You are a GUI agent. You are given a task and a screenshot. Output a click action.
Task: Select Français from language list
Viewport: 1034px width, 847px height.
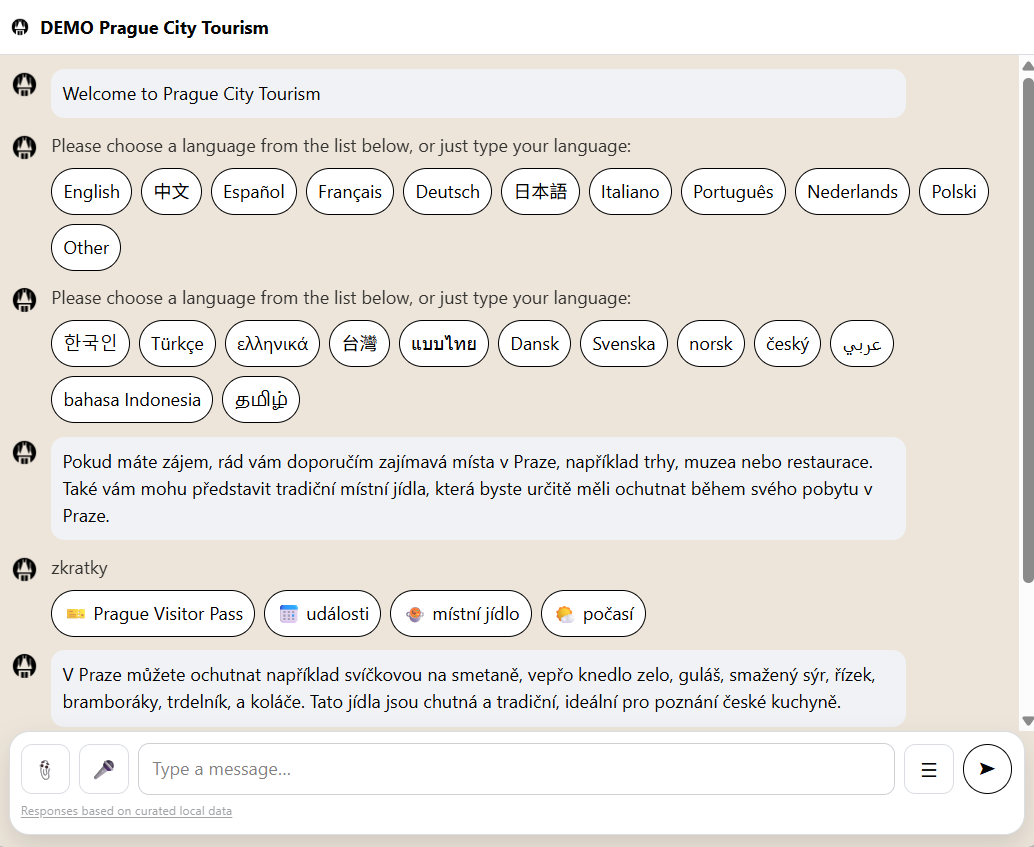coord(350,192)
